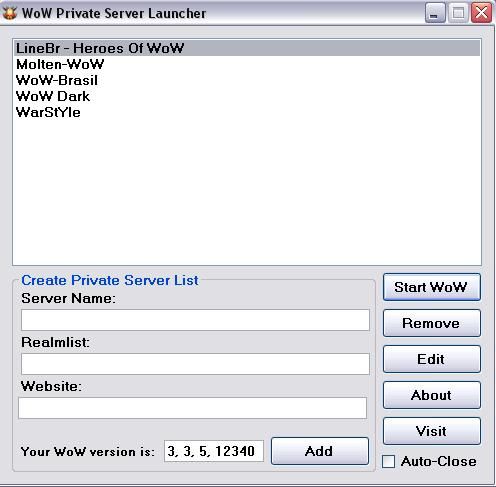Viewport: 496px width, 487px height.
Task: Click the WoW Private Server Launcher title icon
Action: pos(9,13)
